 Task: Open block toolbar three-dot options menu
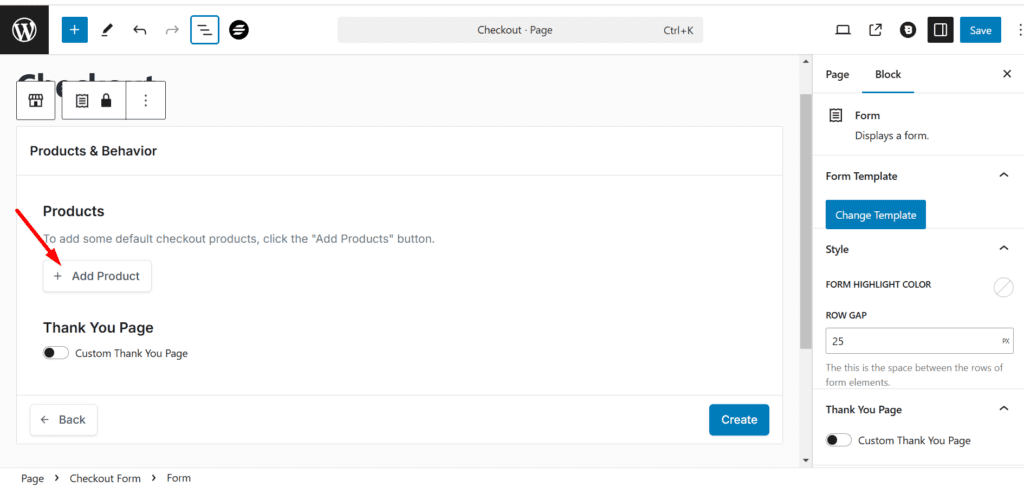pos(146,100)
